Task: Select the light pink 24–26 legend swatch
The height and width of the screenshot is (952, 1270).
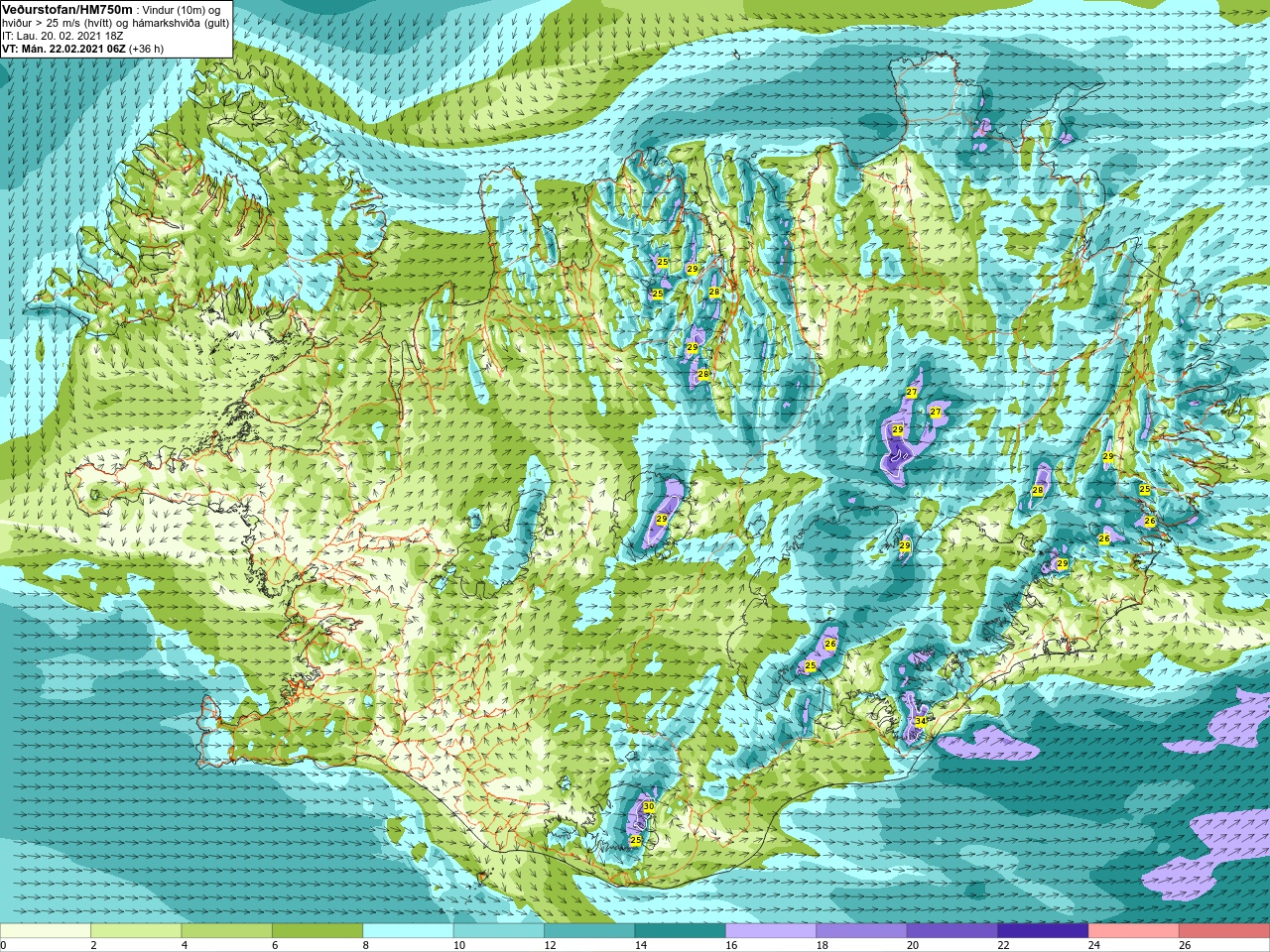Action: (x=1134, y=931)
